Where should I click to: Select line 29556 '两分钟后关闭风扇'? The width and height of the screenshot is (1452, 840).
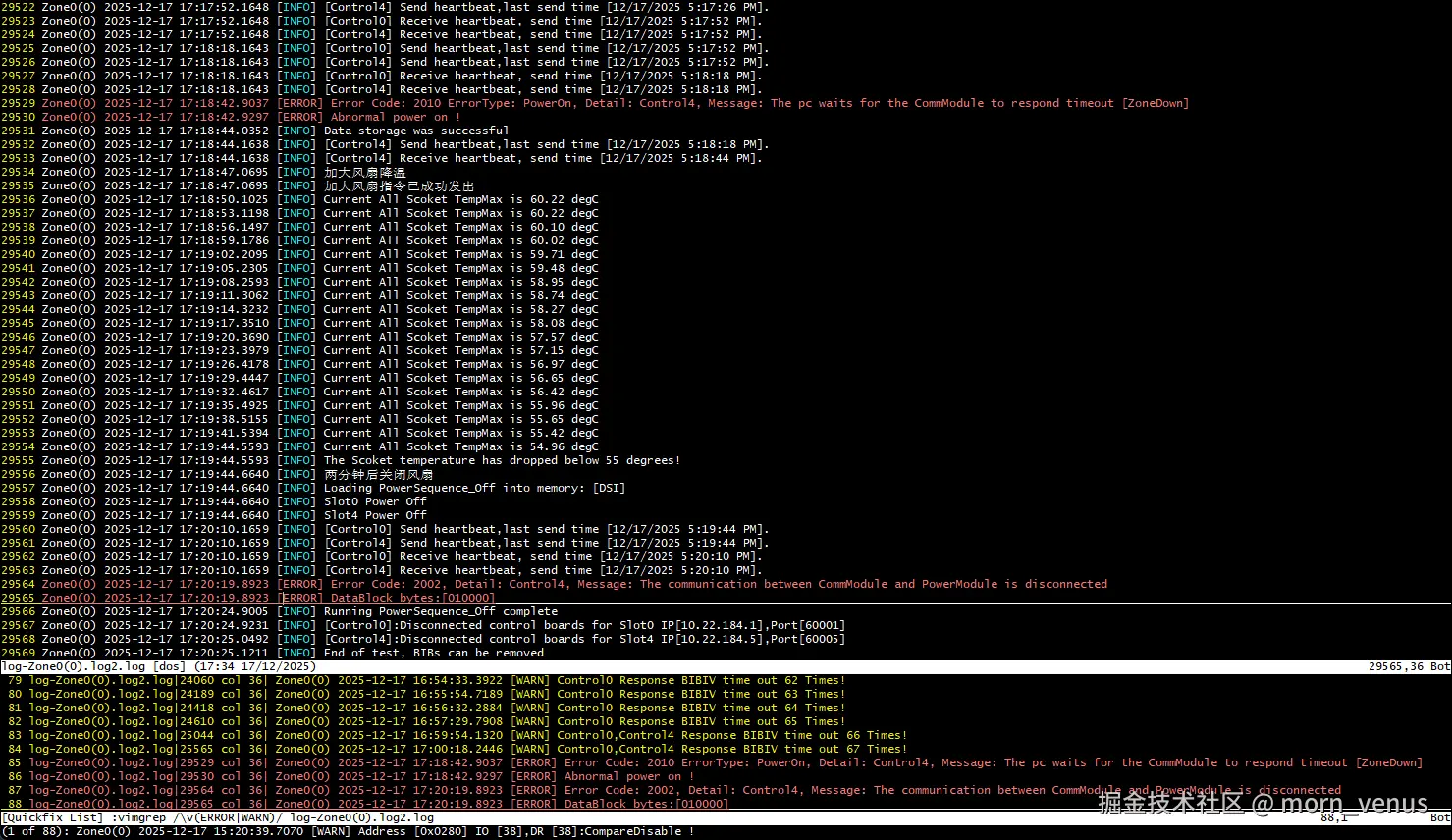click(217, 474)
